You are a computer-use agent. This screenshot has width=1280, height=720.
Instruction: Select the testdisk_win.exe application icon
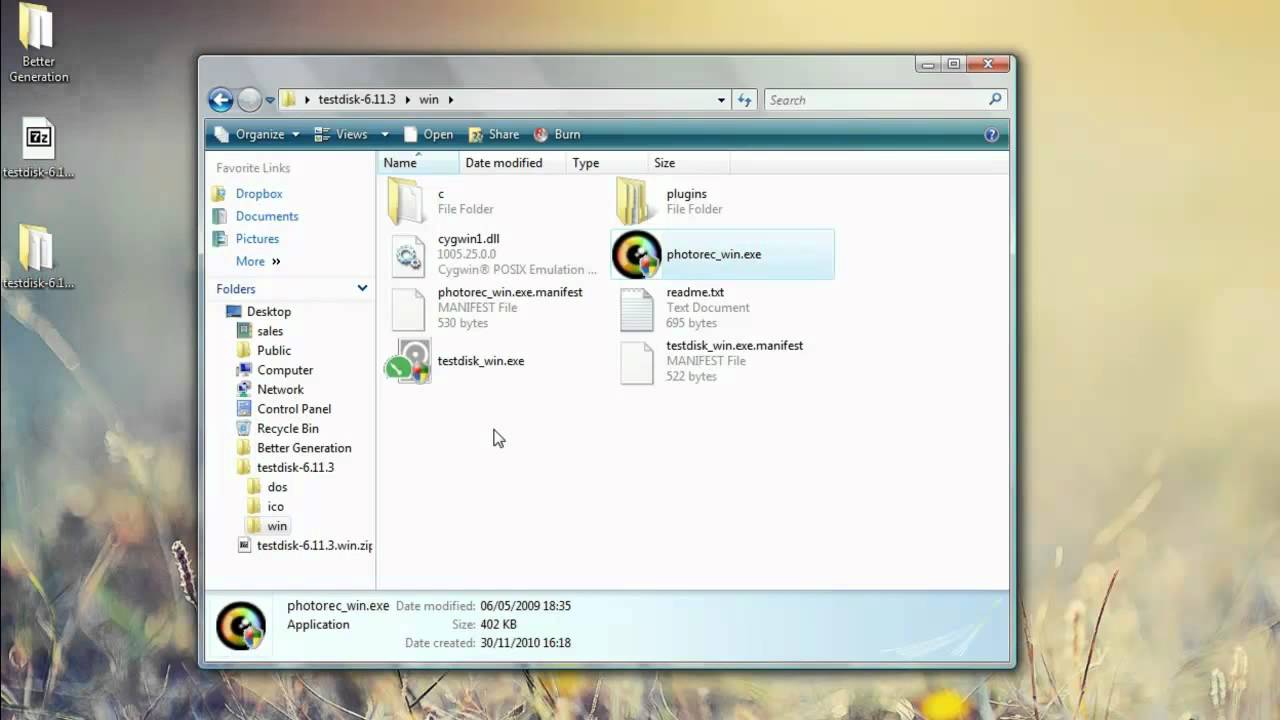tap(407, 361)
